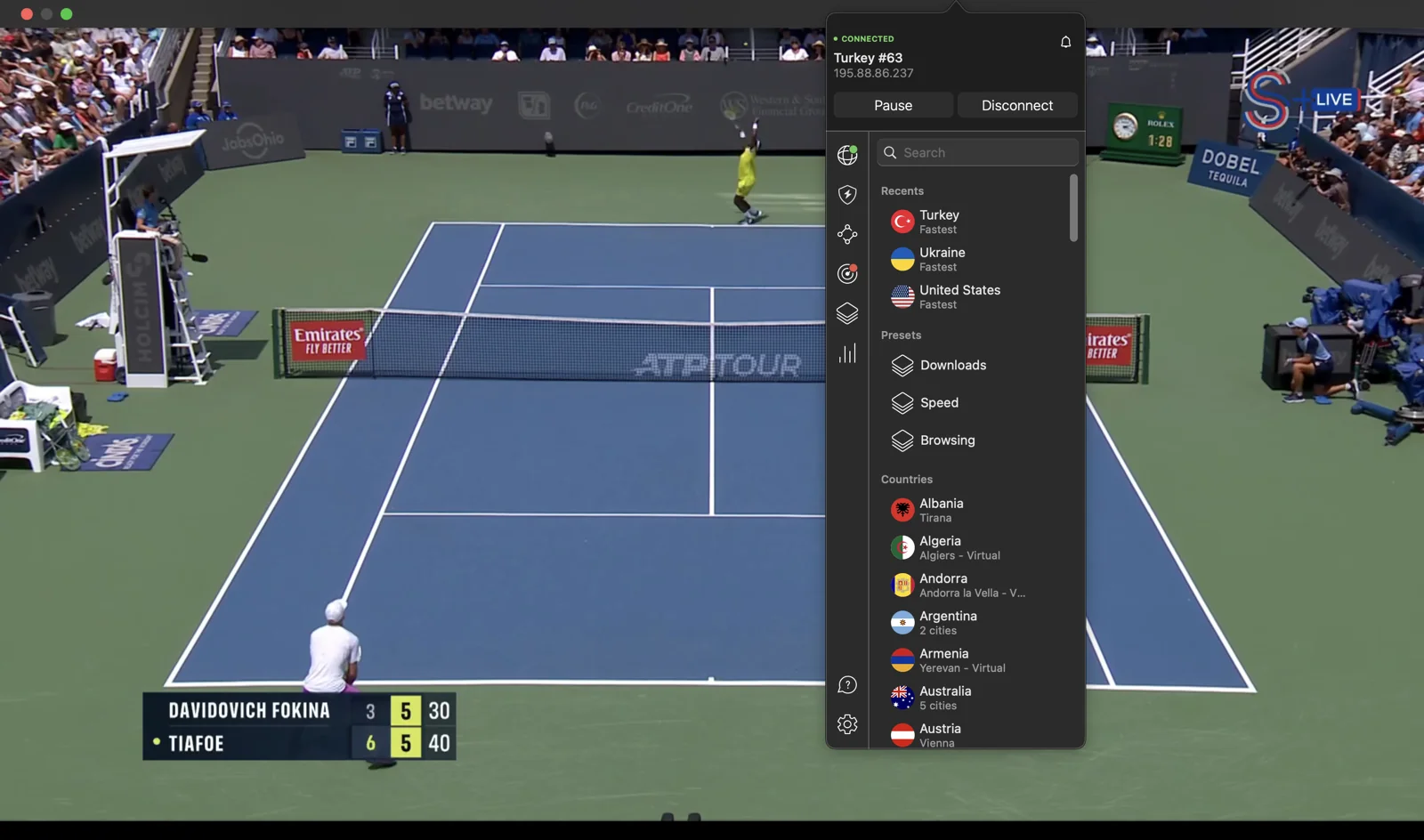Select the globe VPN locations icon
This screenshot has height=840, width=1424.
(x=847, y=155)
